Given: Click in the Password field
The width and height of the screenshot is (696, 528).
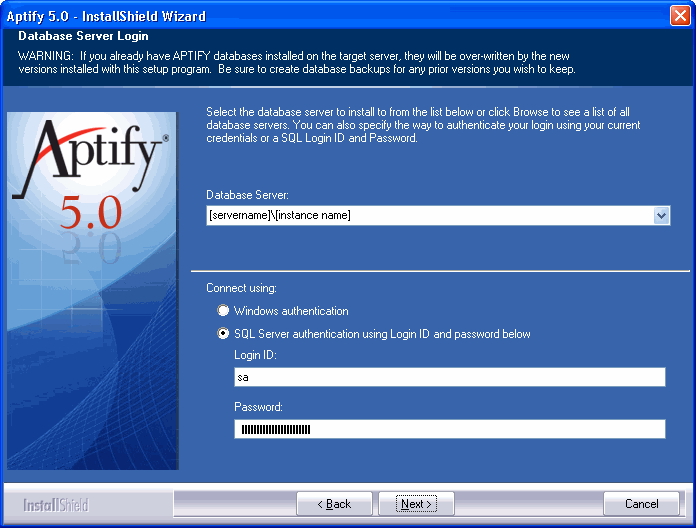Looking at the screenshot, I should click(x=450, y=429).
